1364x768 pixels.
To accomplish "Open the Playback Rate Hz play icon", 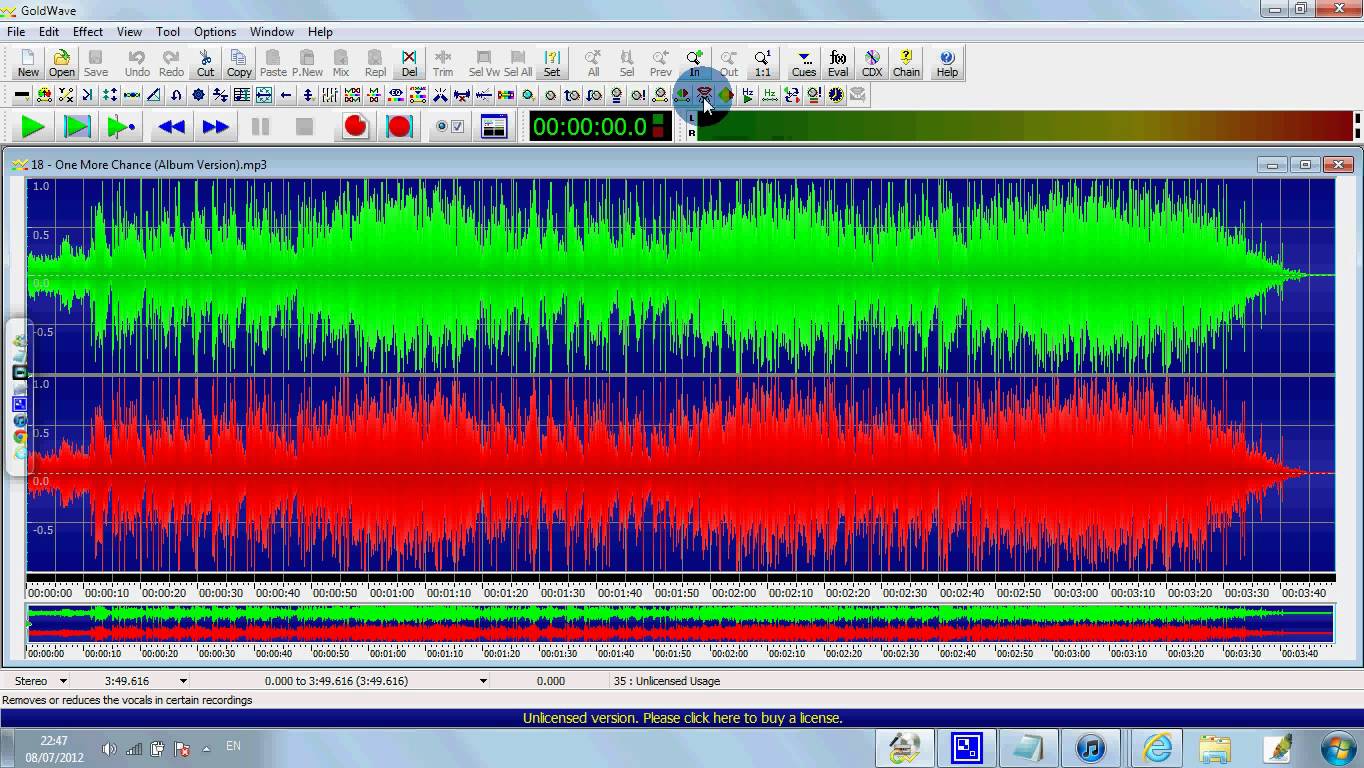I will pyautogui.click(x=748, y=95).
